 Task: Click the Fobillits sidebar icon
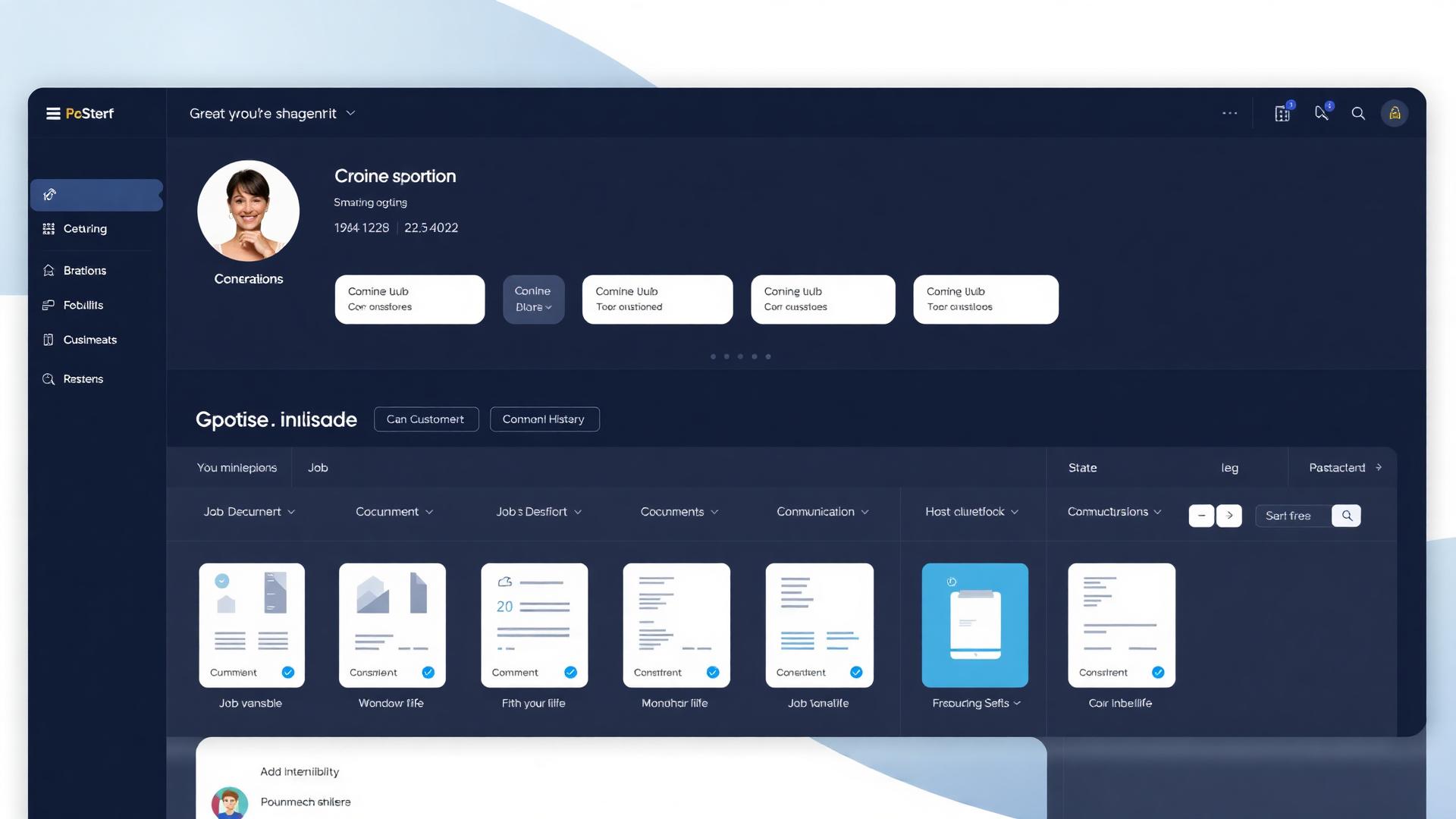49,305
